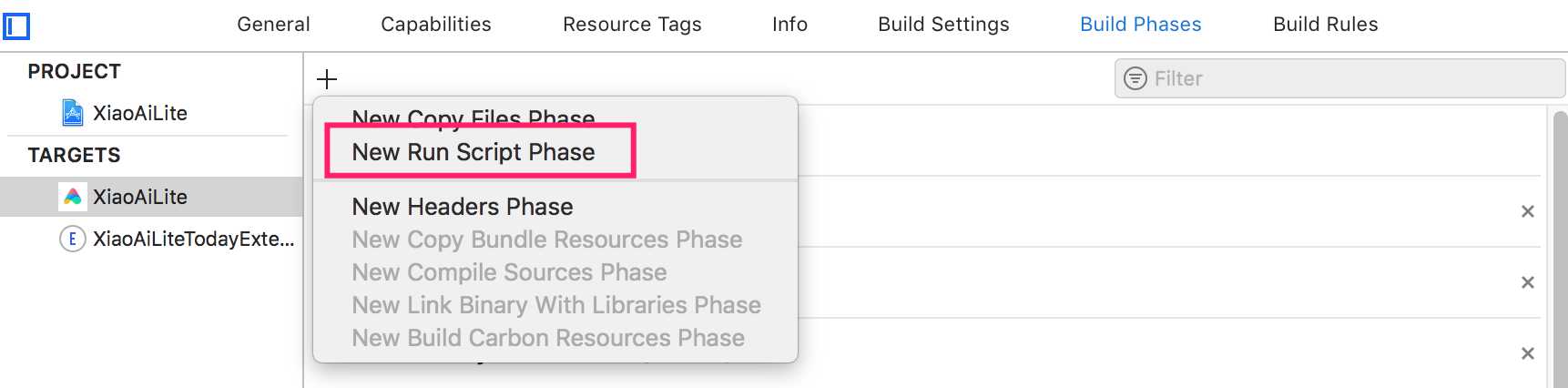Go to the Resource Tags tab

click(632, 25)
